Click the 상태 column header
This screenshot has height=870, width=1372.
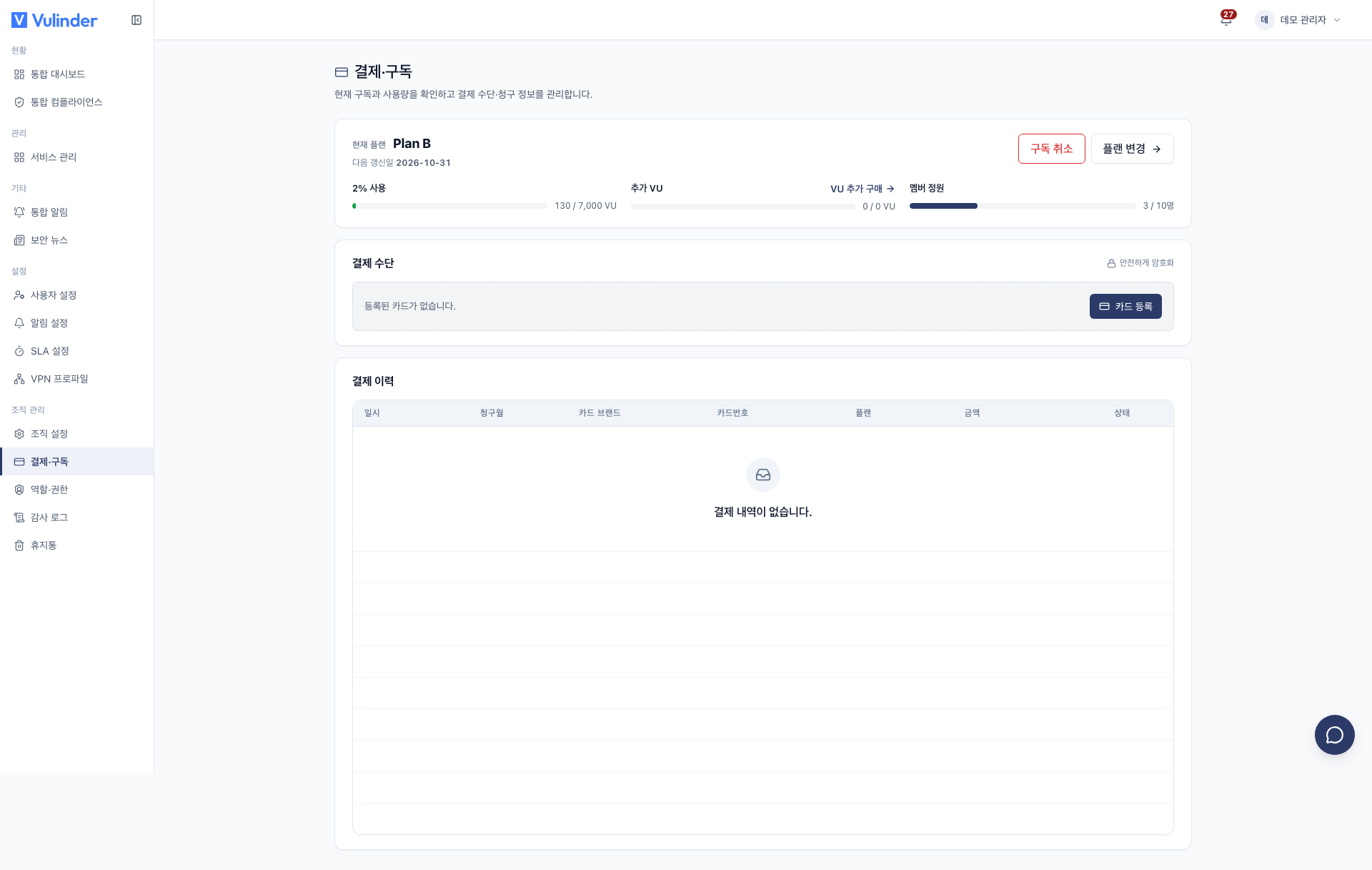(1122, 413)
